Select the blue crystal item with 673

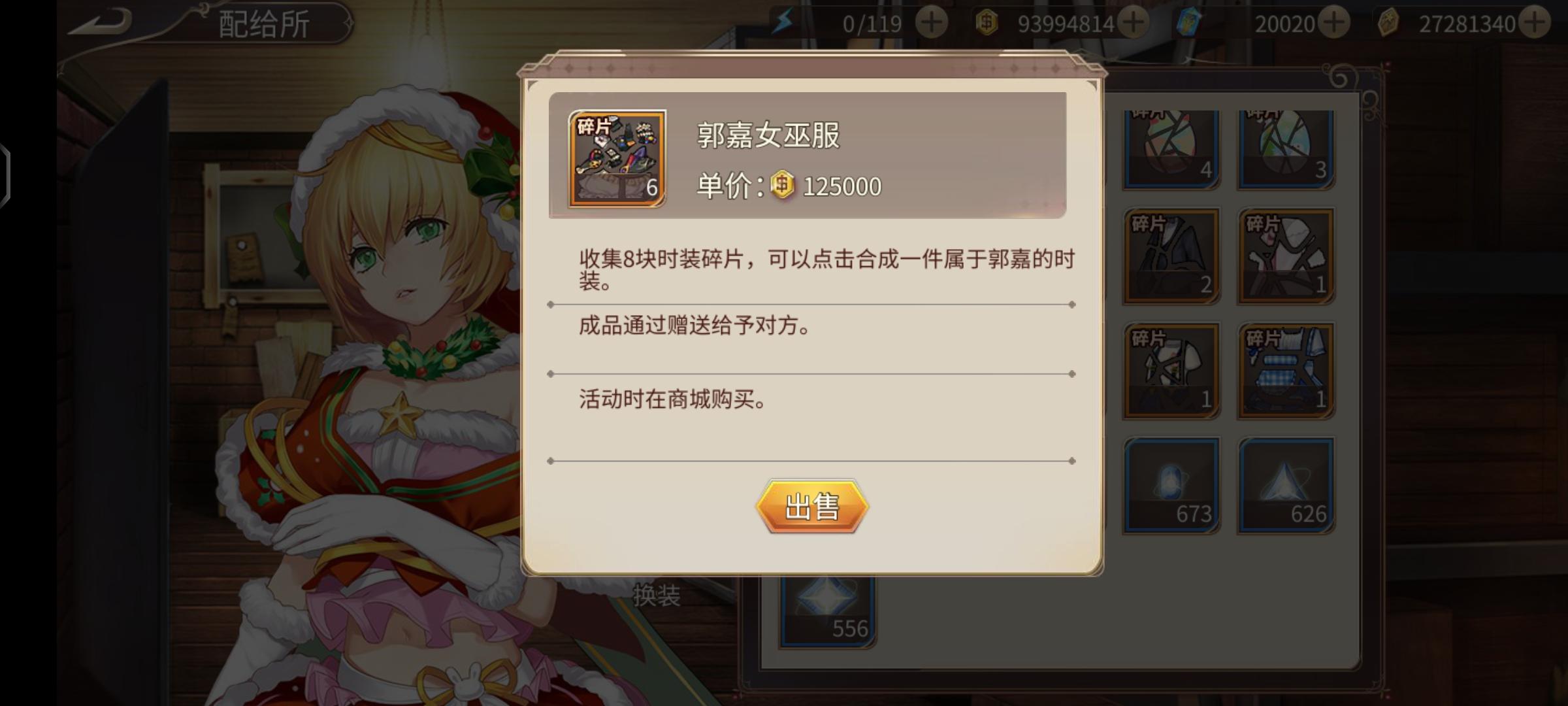coord(1171,485)
